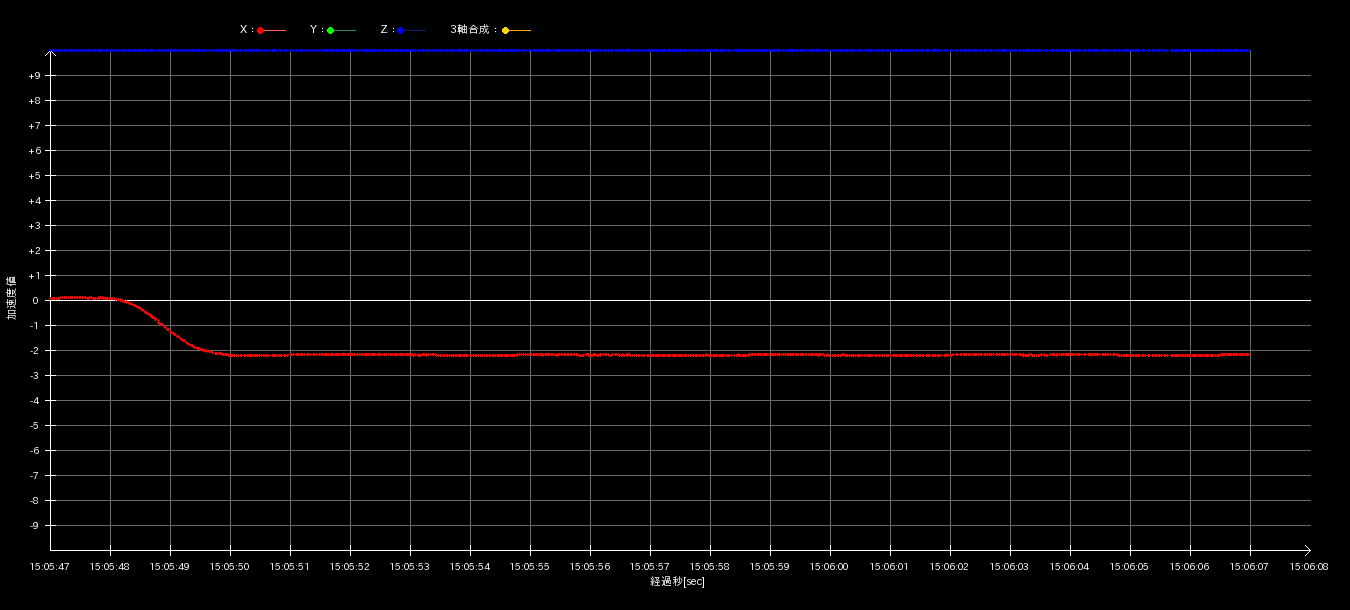The image size is (1350, 610).
Task: Click the 0 value axis label
Action: click(35, 301)
